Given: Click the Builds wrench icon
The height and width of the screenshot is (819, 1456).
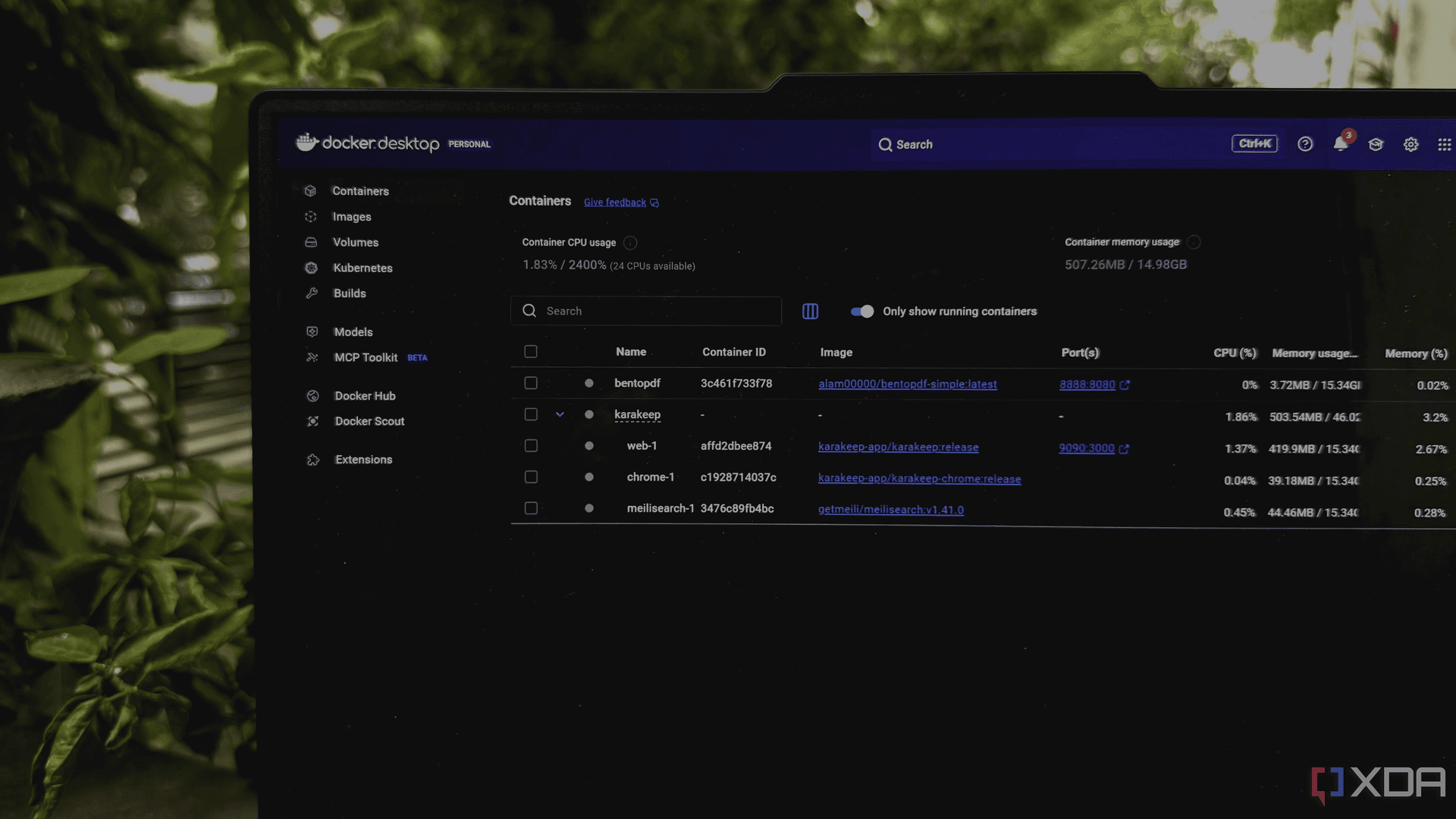Looking at the screenshot, I should point(312,293).
